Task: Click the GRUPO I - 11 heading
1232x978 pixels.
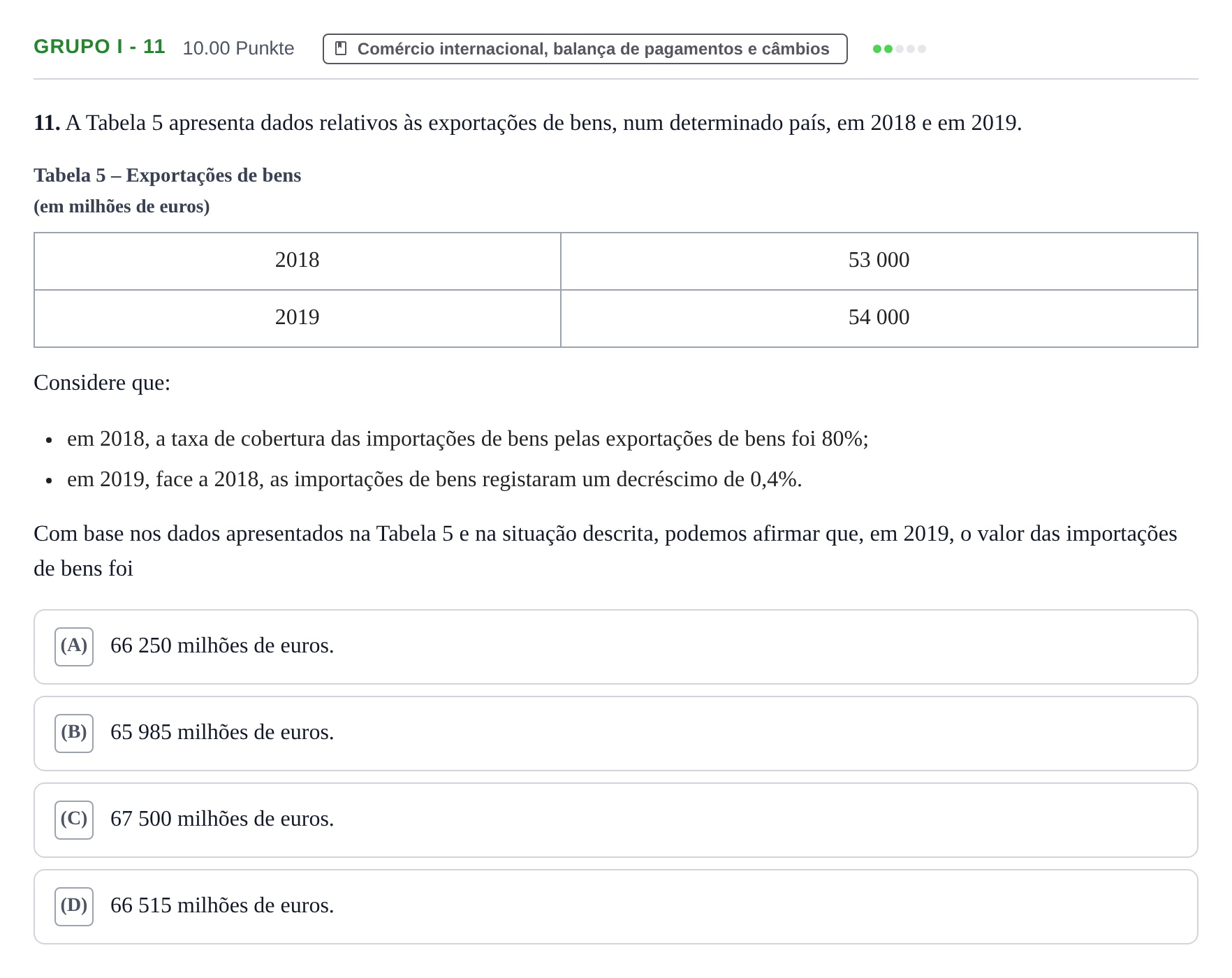Action: point(99,47)
